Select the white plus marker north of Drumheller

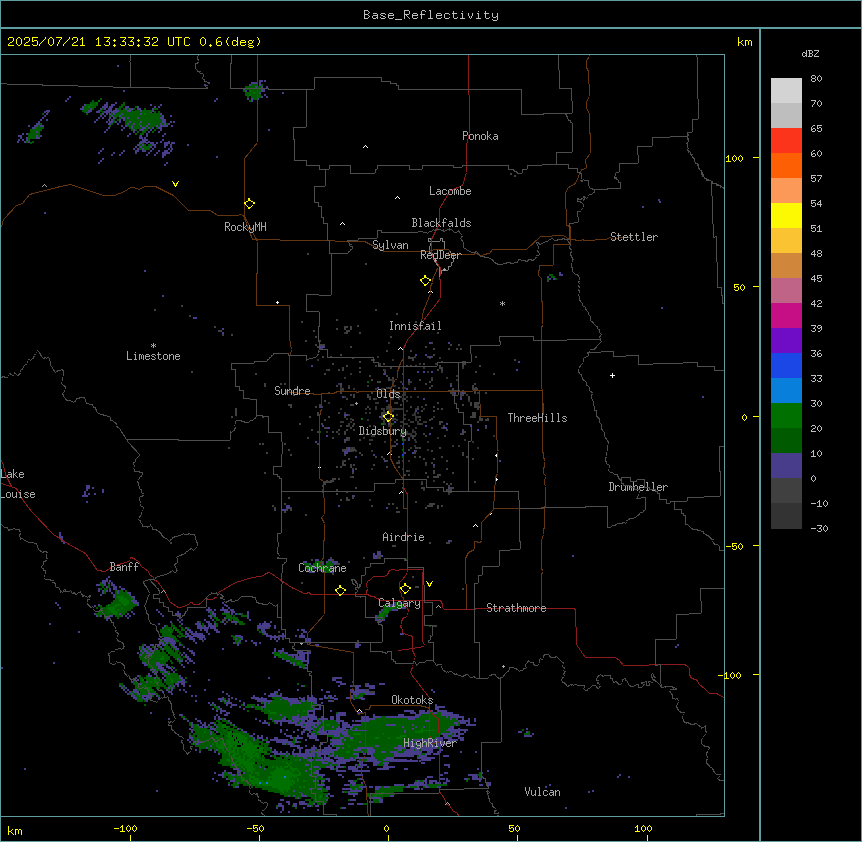tap(612, 375)
